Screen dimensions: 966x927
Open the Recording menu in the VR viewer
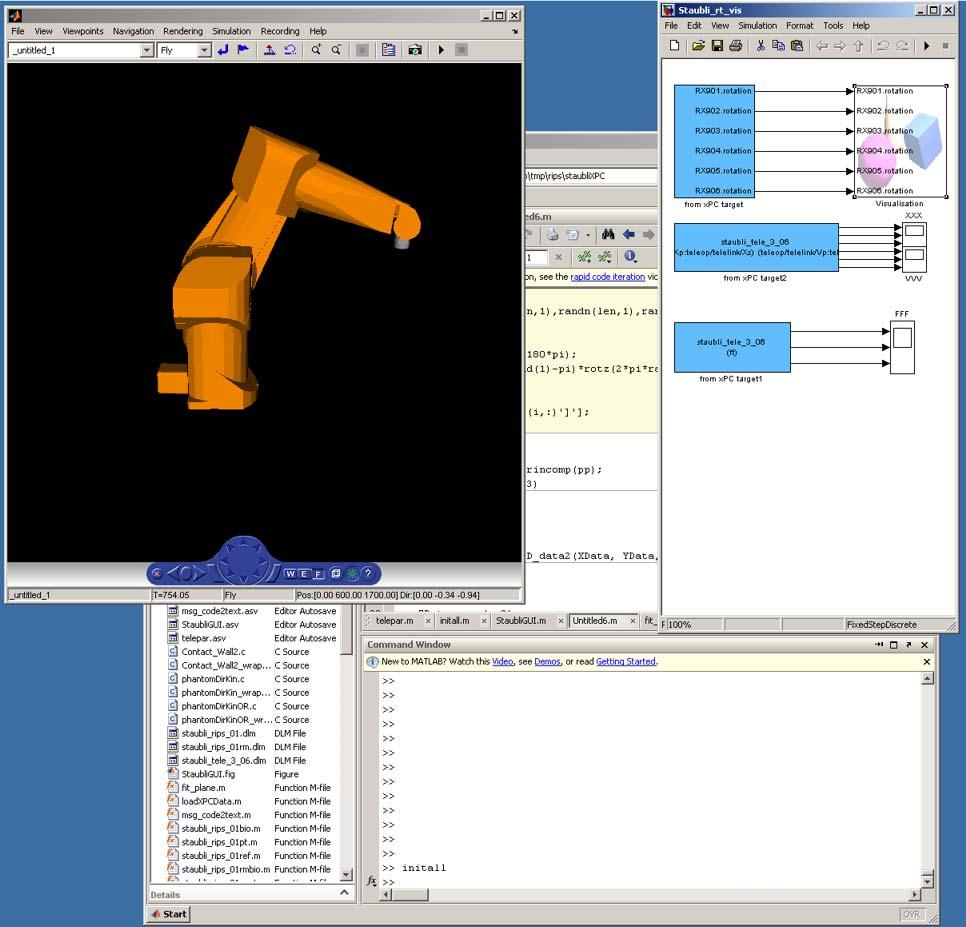tap(280, 31)
